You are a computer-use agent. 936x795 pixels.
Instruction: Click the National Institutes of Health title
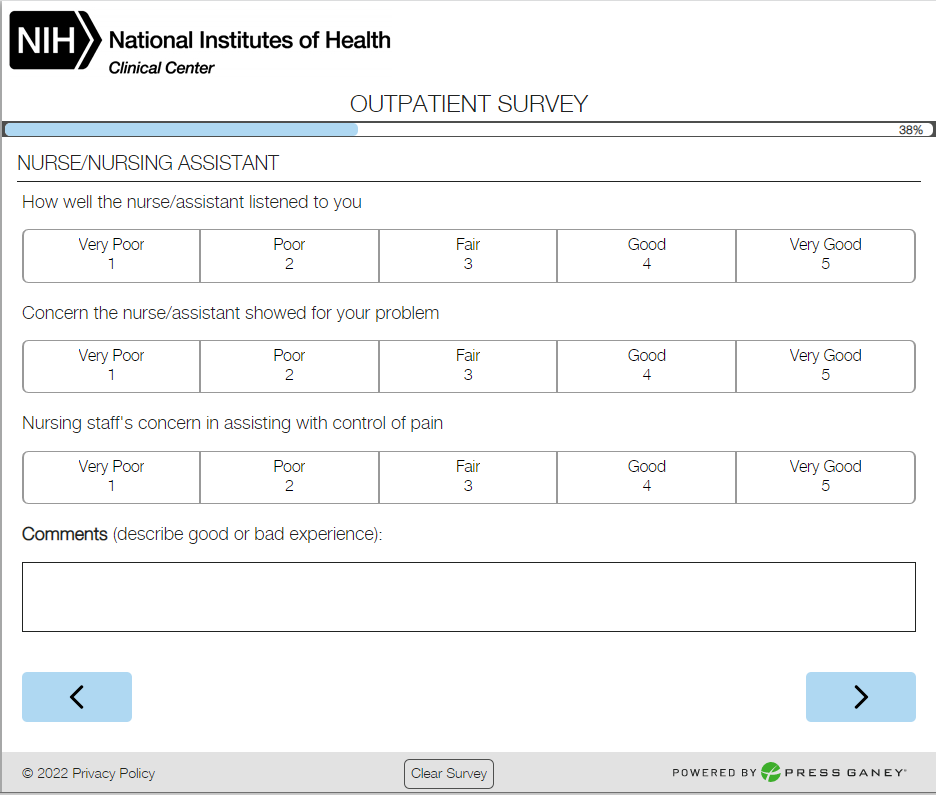250,40
